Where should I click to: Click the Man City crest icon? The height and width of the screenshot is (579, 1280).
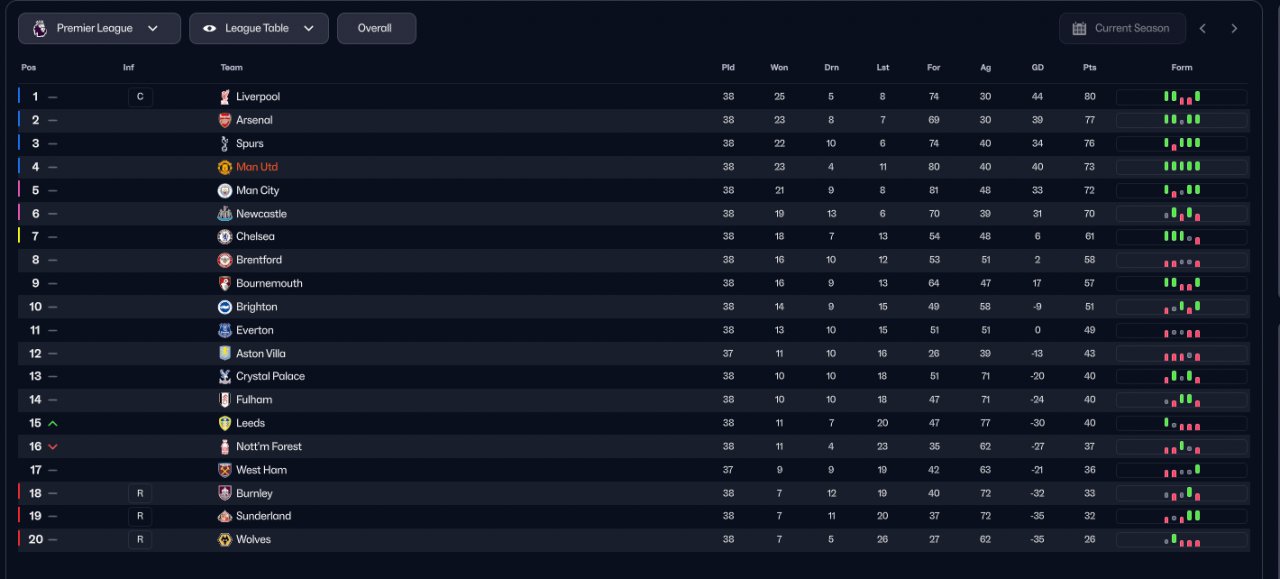[225, 190]
